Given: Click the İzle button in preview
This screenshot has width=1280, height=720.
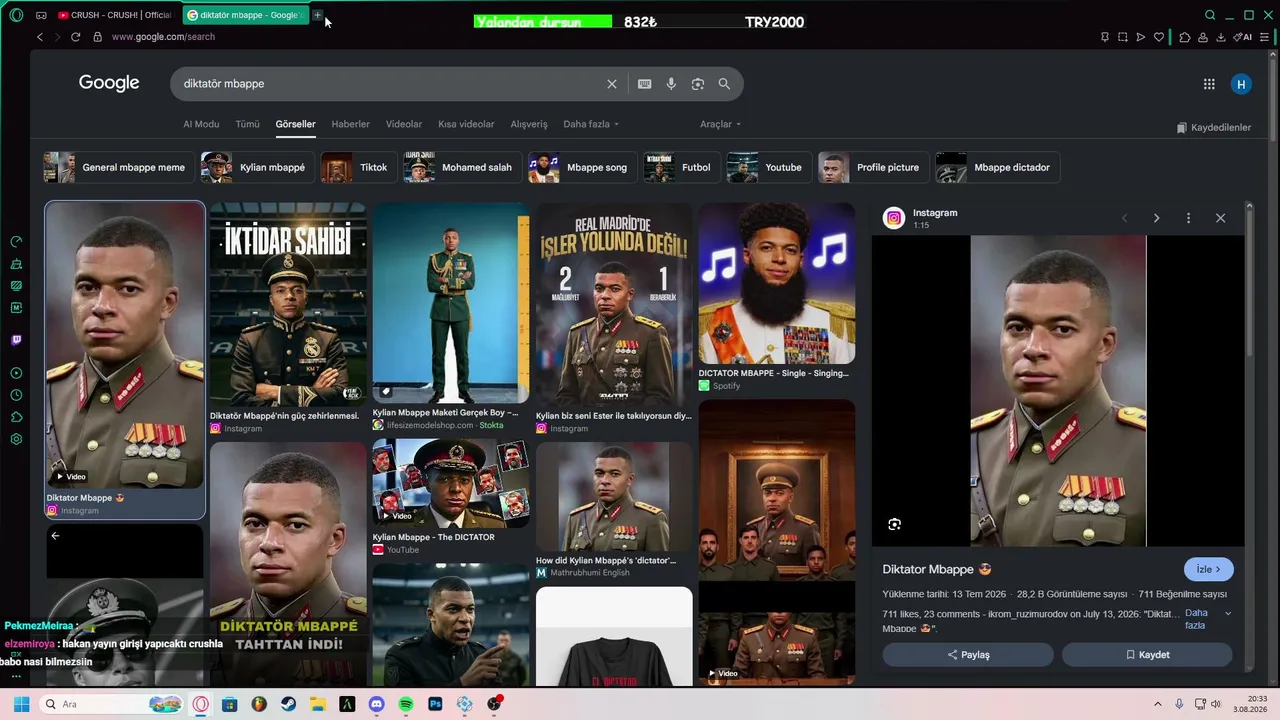Looking at the screenshot, I should click(x=1209, y=569).
